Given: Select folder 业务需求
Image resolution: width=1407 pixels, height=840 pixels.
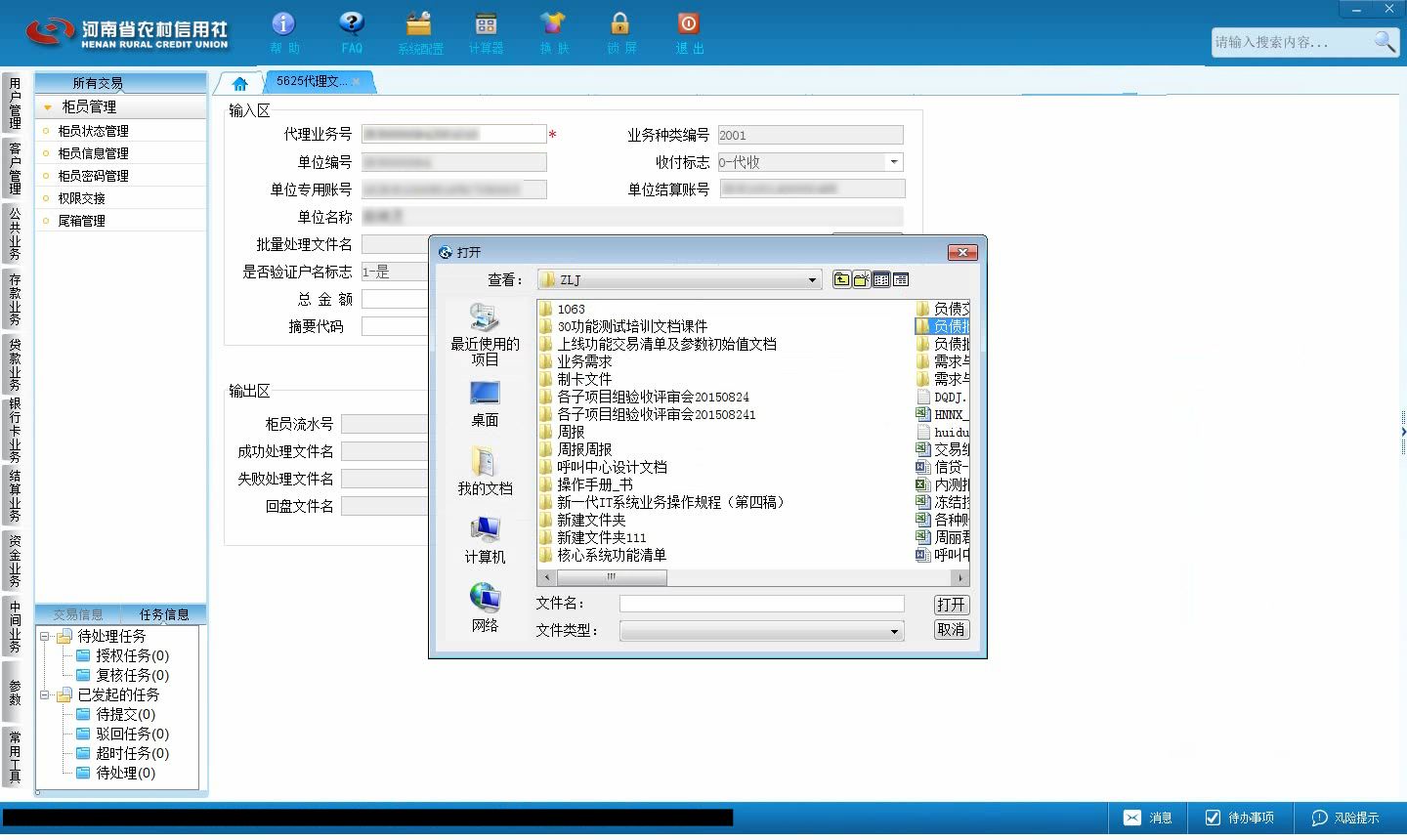Looking at the screenshot, I should 576,361.
